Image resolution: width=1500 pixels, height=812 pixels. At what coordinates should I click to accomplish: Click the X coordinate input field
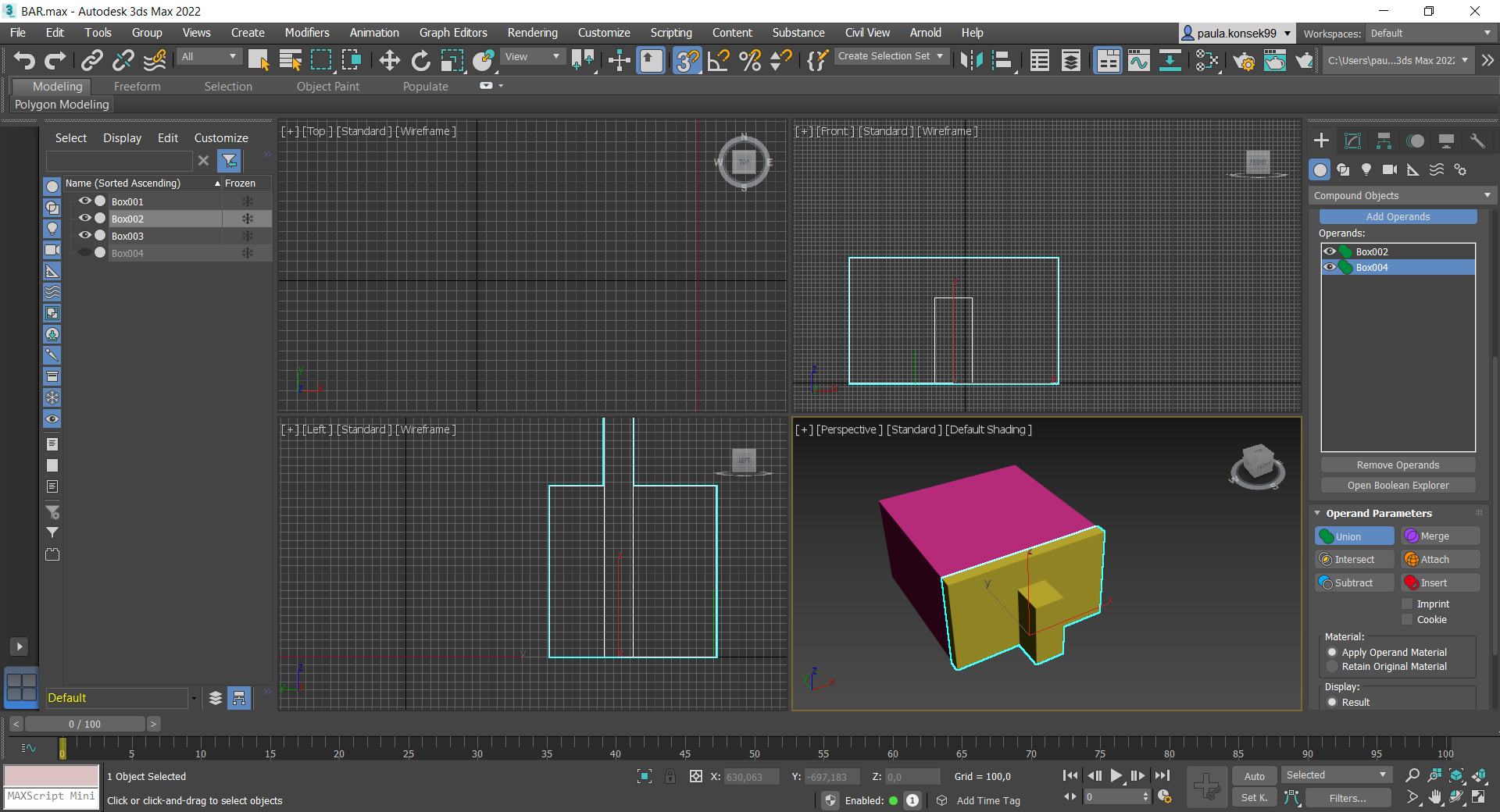pyautogui.click(x=751, y=777)
